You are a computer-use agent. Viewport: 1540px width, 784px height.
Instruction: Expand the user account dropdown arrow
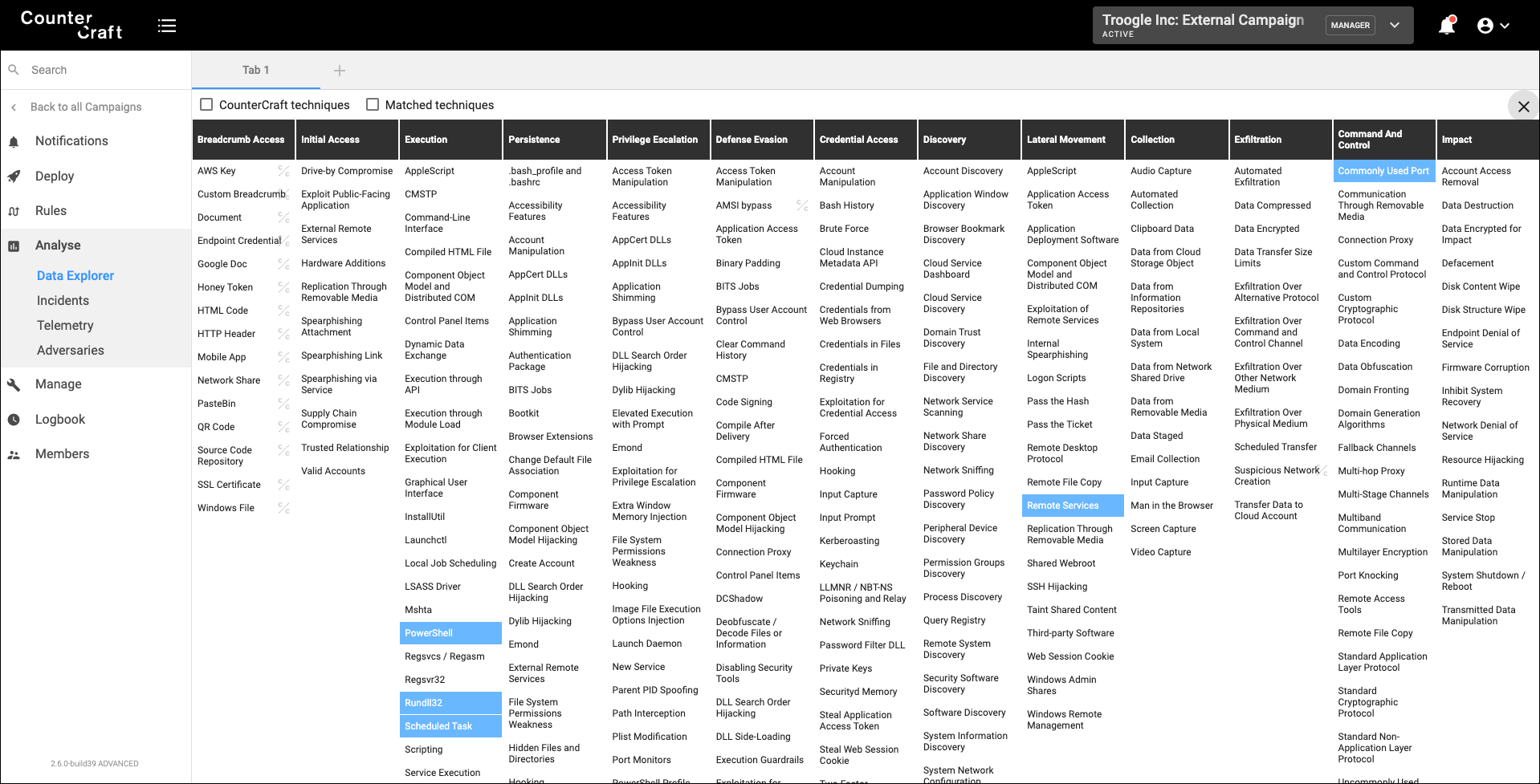tap(1505, 26)
